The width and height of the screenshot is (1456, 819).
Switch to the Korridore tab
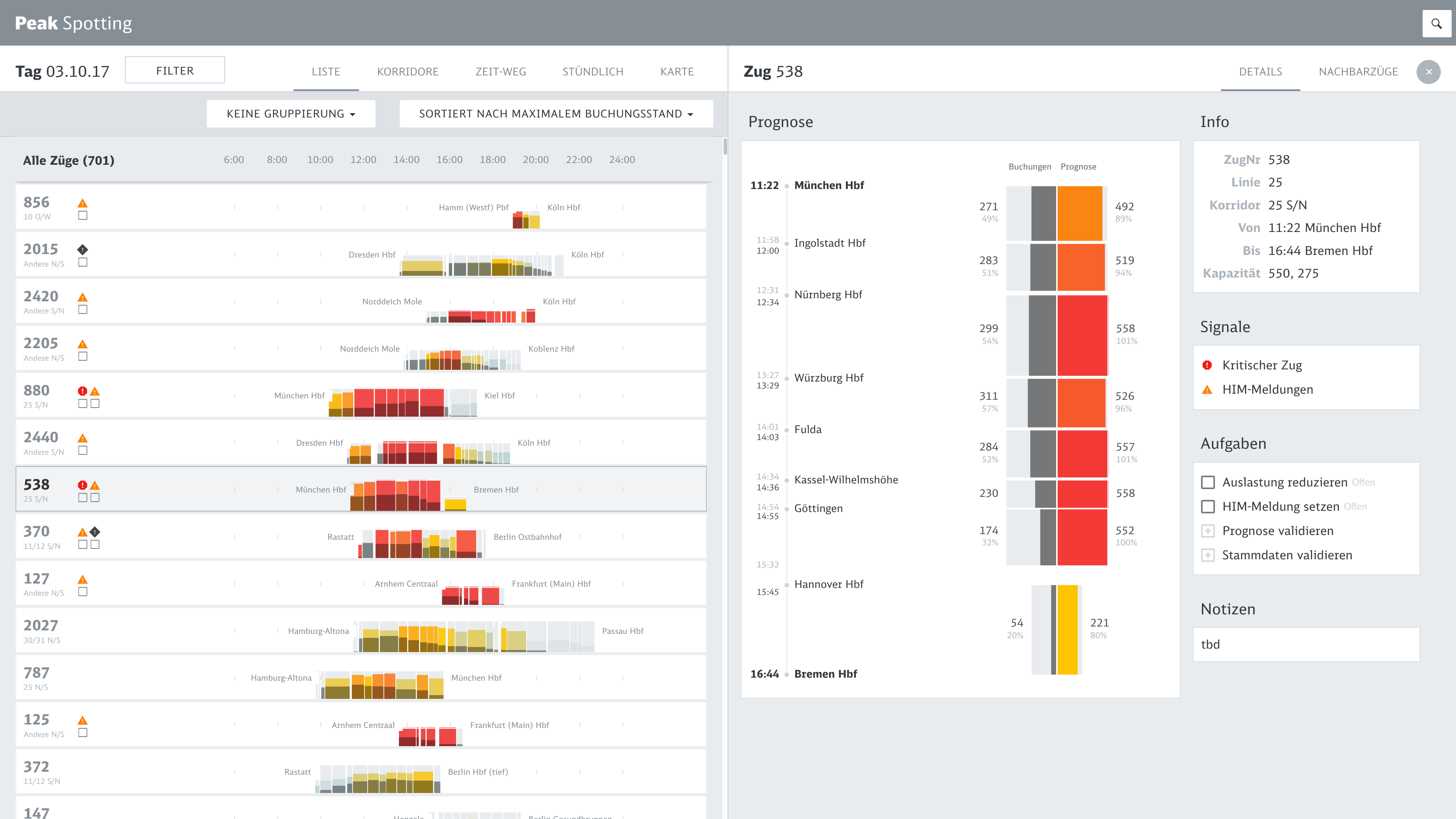click(408, 72)
